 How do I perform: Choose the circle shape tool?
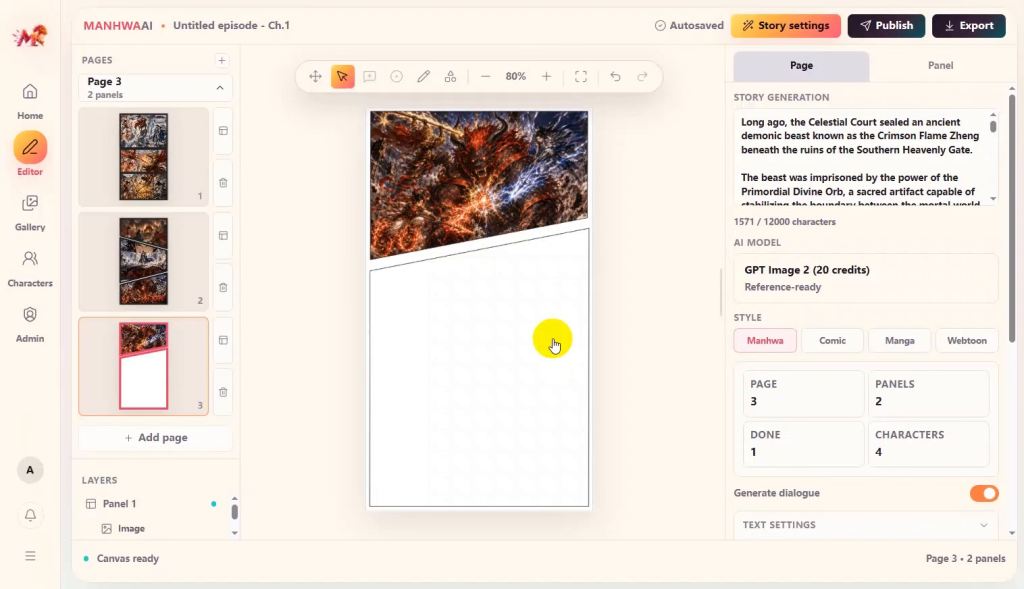pyautogui.click(x=396, y=76)
